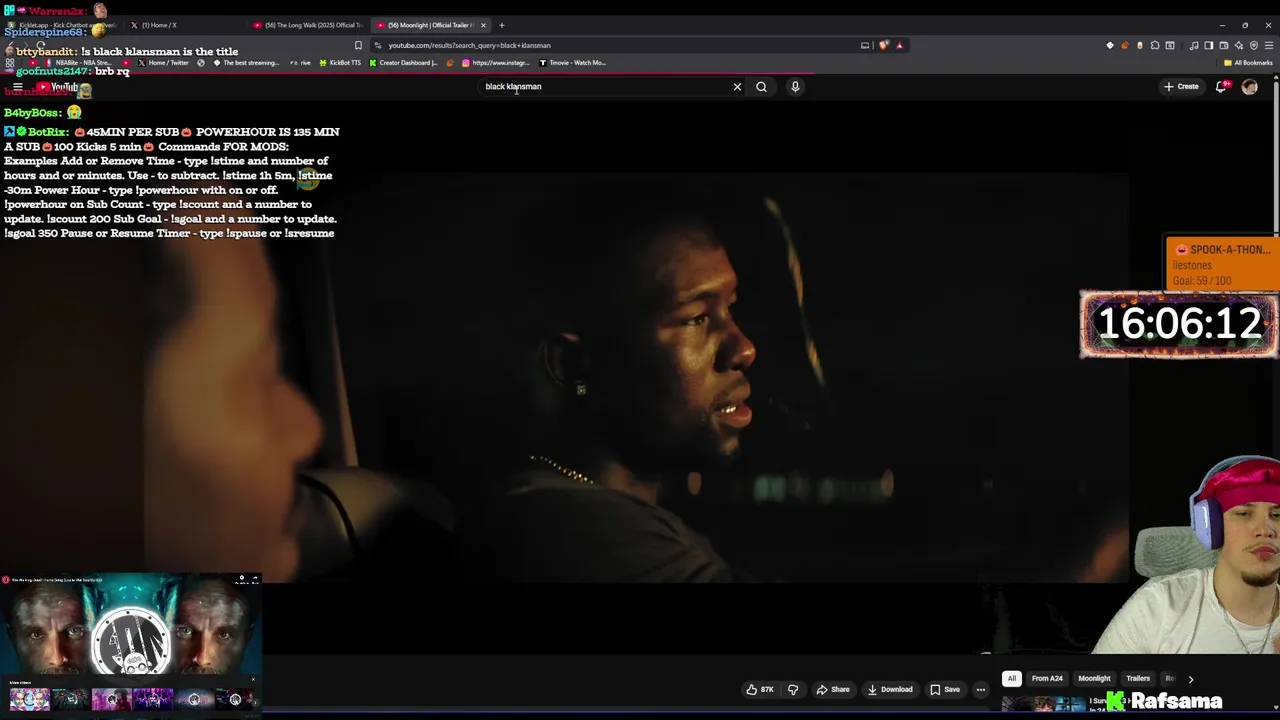Open the Brave VPN shield icon

point(1254,45)
